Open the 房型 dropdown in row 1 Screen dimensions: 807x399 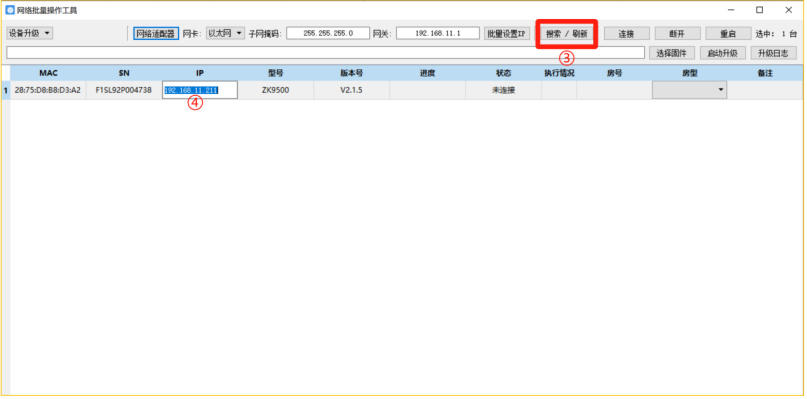(690, 90)
